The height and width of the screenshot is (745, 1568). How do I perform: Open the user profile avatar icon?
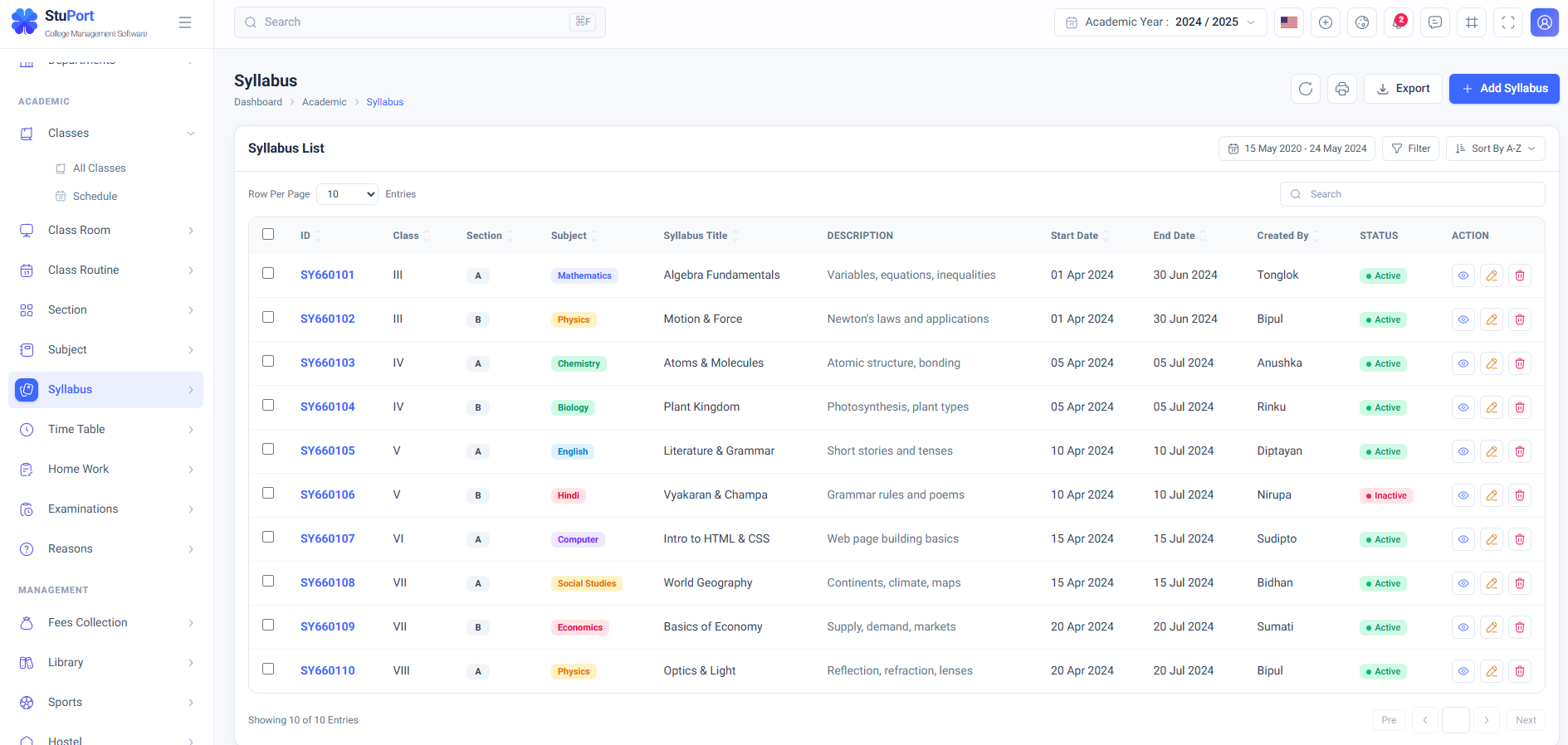[1545, 22]
